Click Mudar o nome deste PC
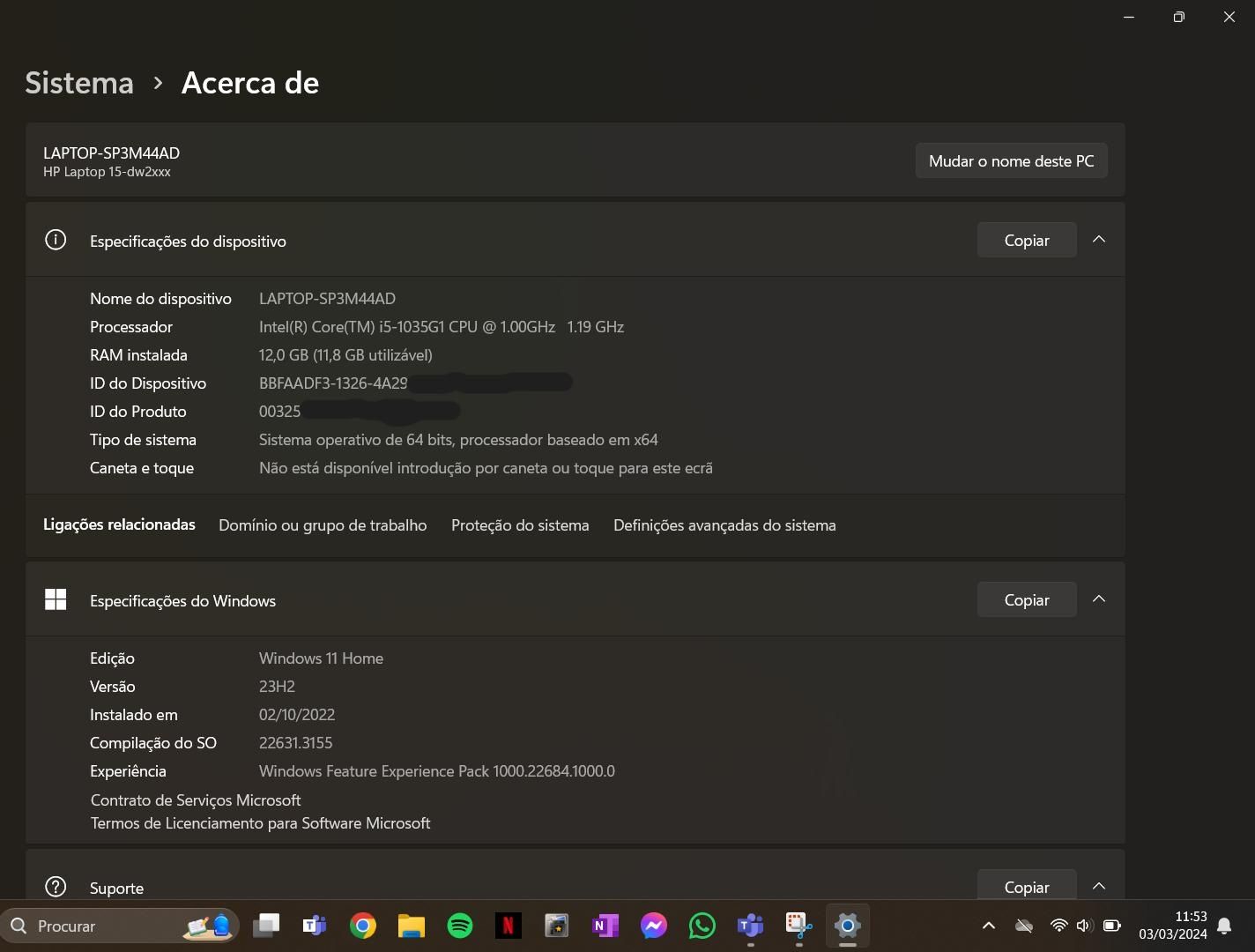 point(1011,160)
